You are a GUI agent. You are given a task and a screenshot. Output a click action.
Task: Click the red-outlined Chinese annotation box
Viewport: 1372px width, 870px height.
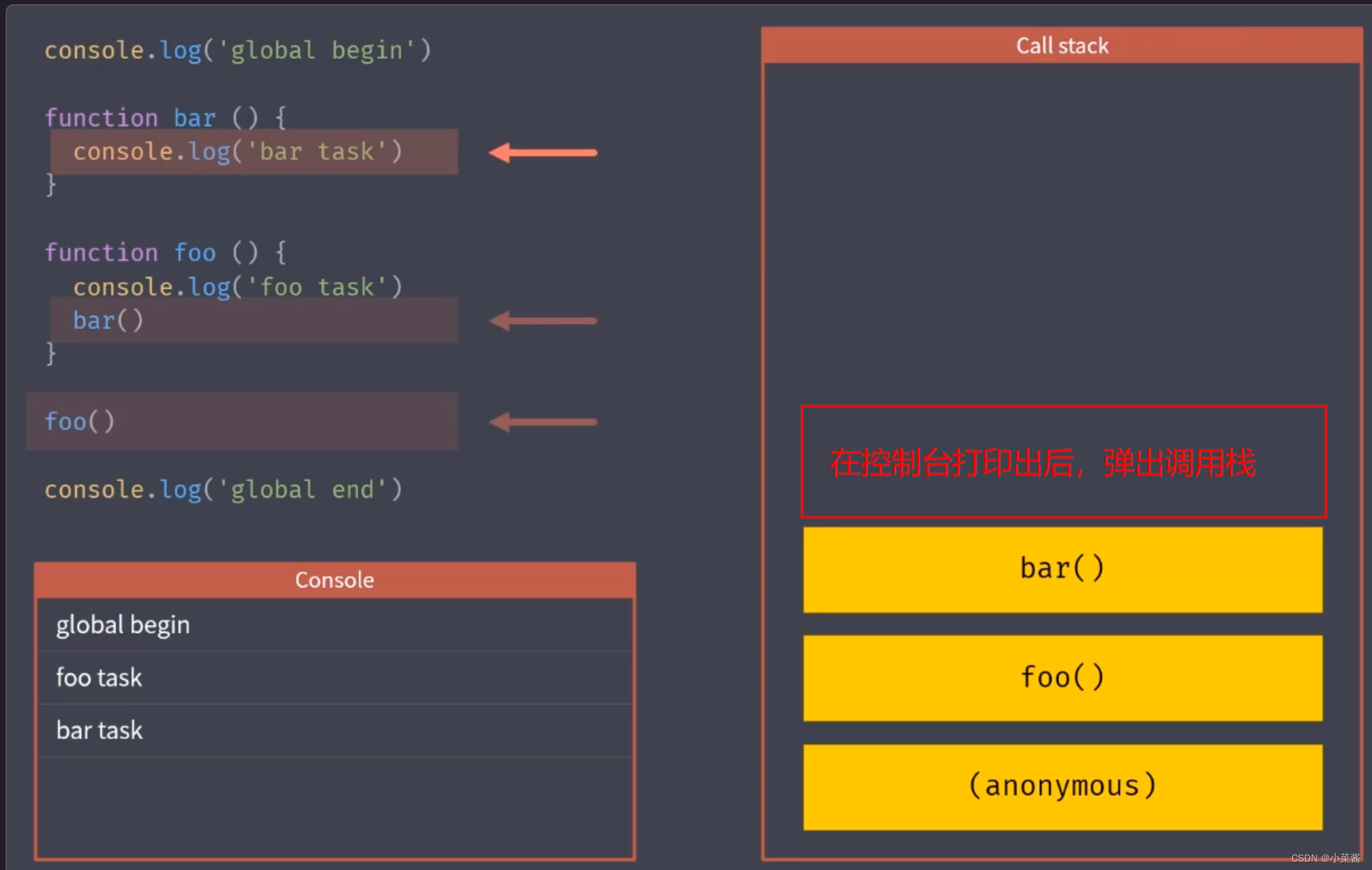(x=1063, y=461)
